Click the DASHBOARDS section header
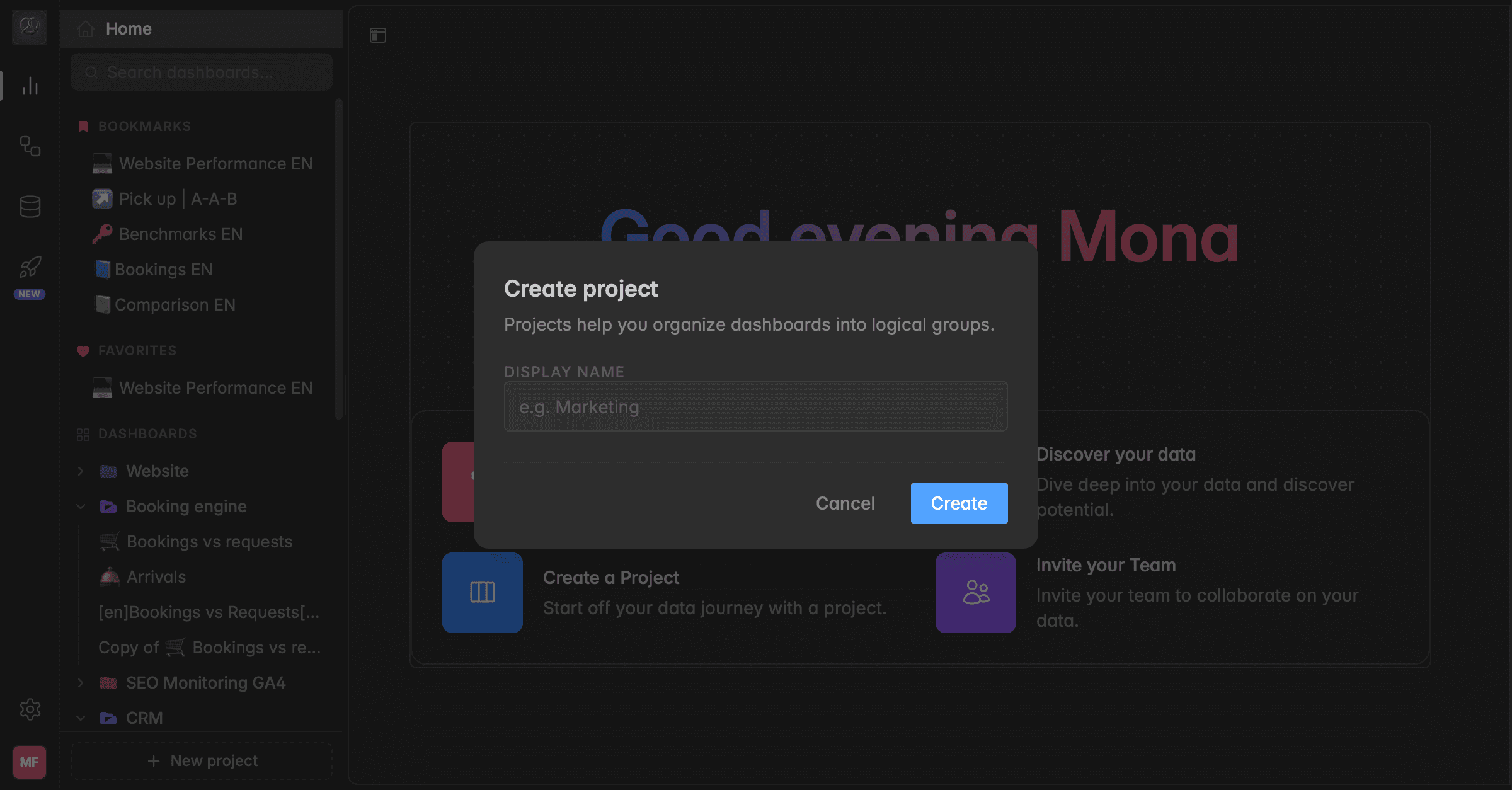Viewport: 1512px width, 790px height. point(147,434)
